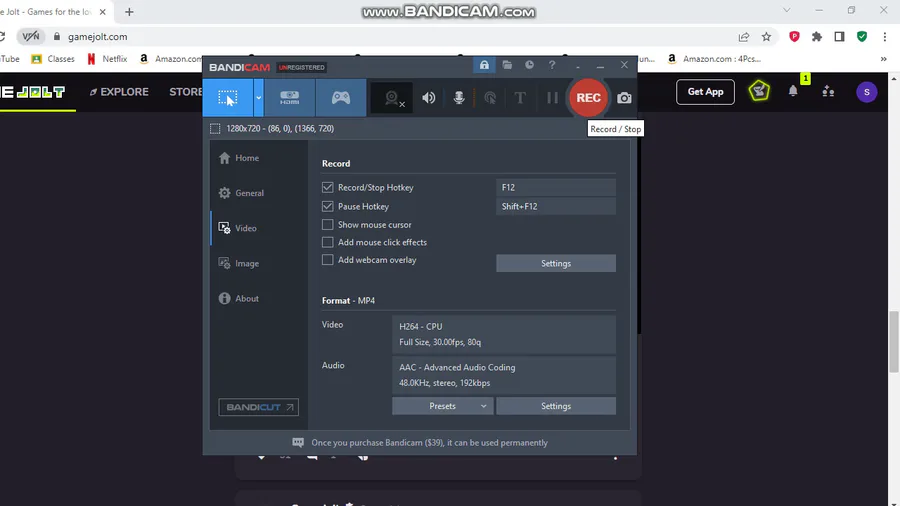Toggle Record/Stop Hotkey checkbox
Viewport: 900px width, 506px height.
[x=327, y=188]
